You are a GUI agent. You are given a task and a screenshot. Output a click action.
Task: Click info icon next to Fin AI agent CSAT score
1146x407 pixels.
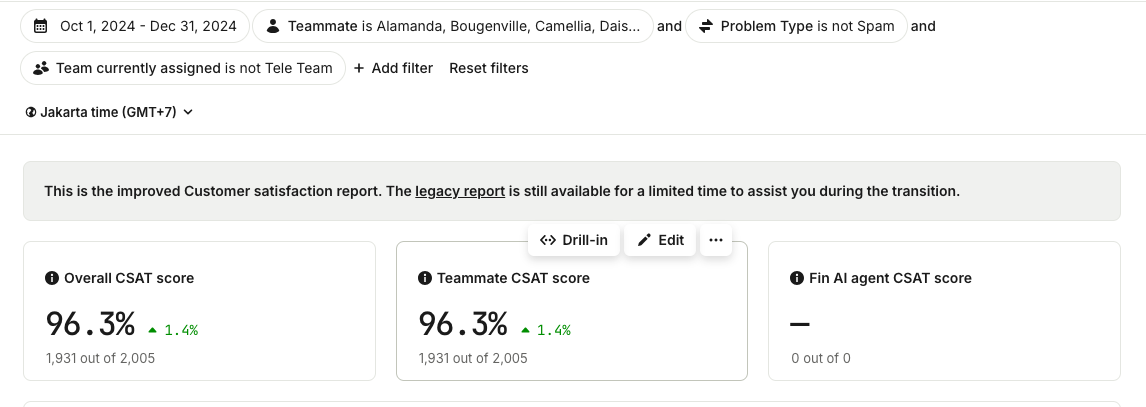797,278
